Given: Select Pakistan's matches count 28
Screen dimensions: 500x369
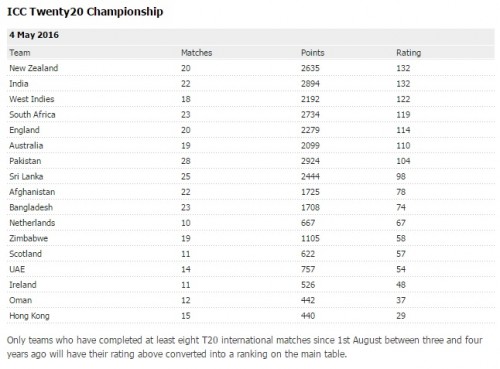Looking at the screenshot, I should click(x=186, y=161).
